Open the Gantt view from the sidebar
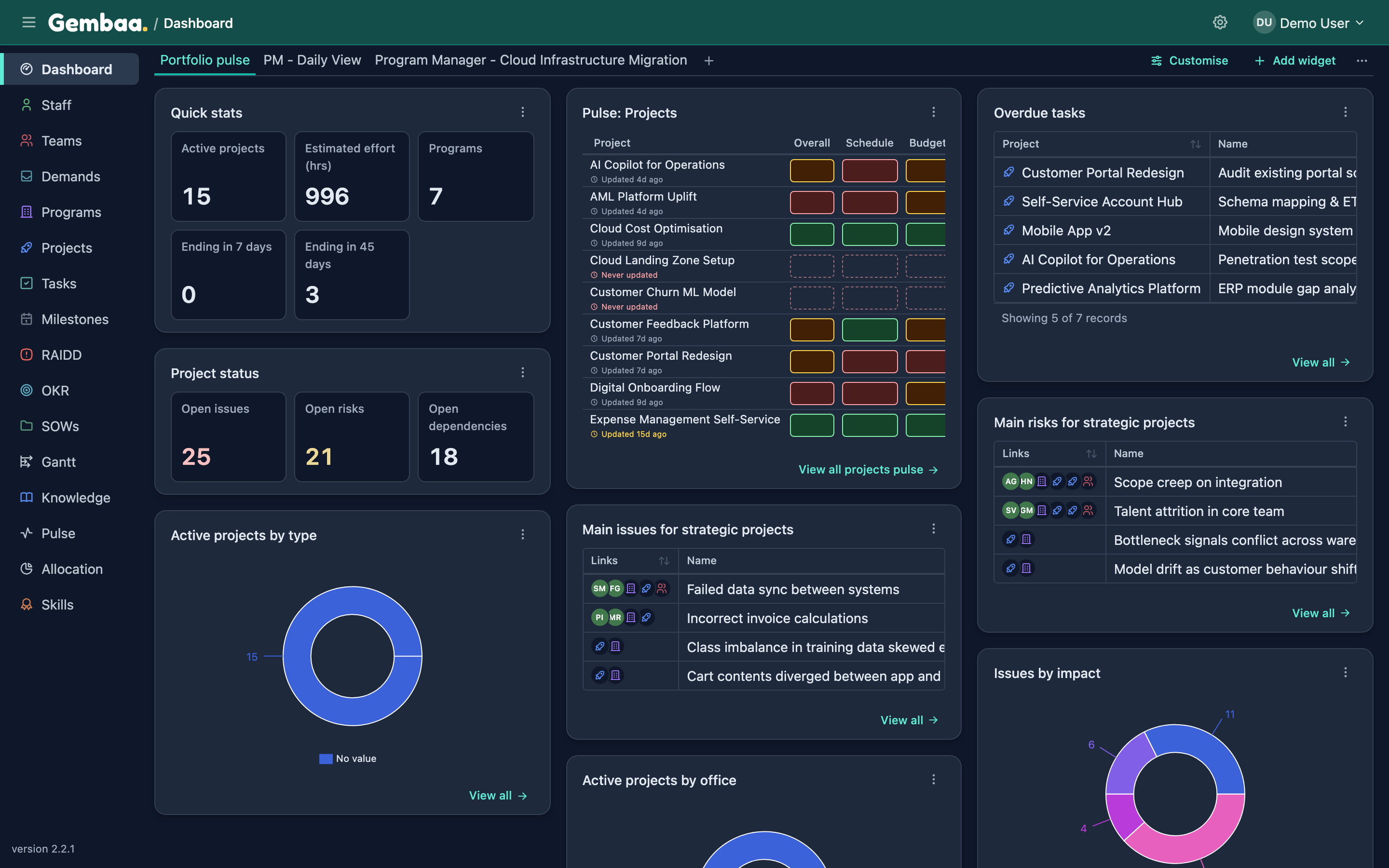1389x868 pixels. click(70, 461)
